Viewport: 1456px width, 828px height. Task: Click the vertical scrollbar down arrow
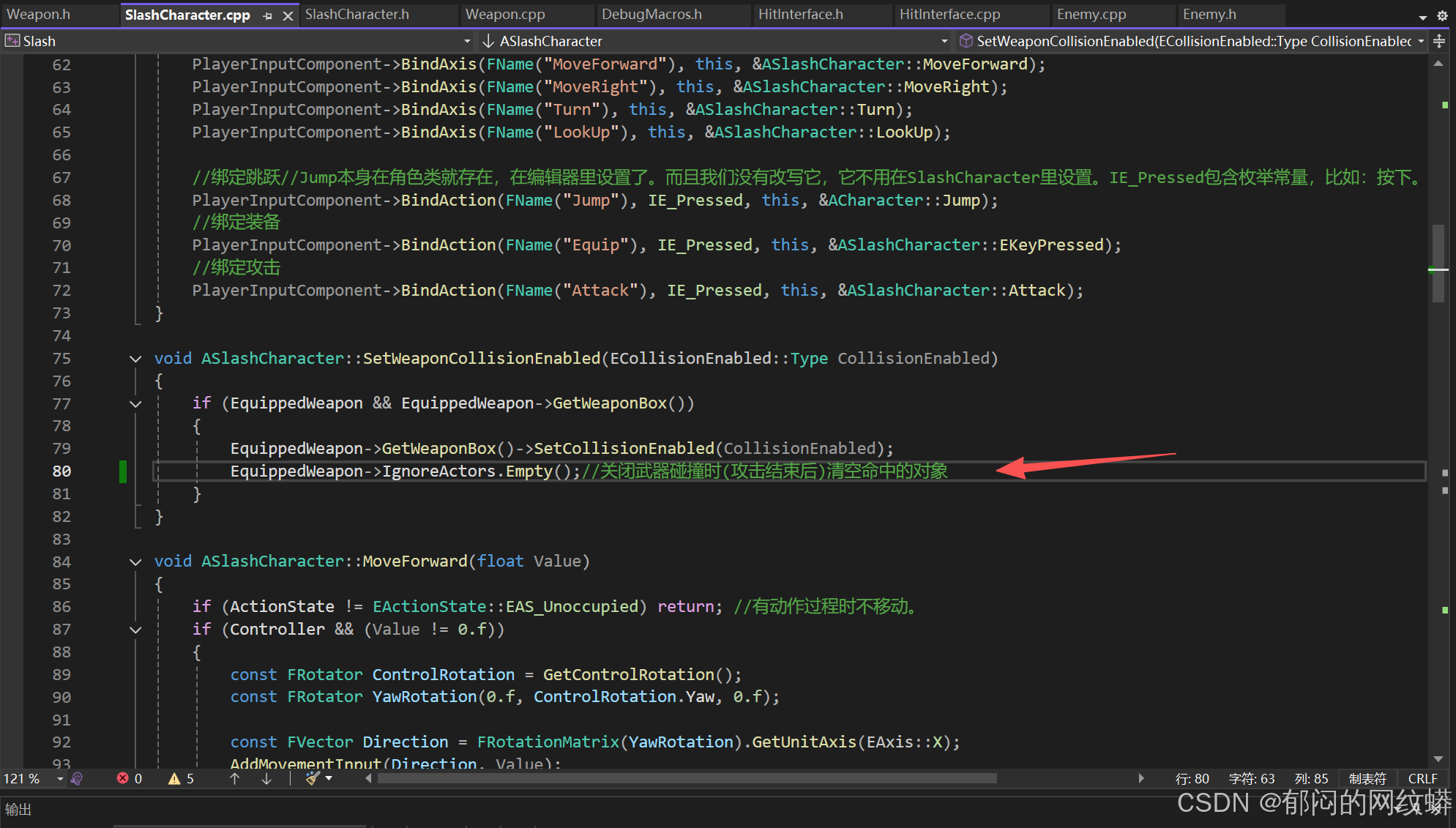[x=1438, y=759]
